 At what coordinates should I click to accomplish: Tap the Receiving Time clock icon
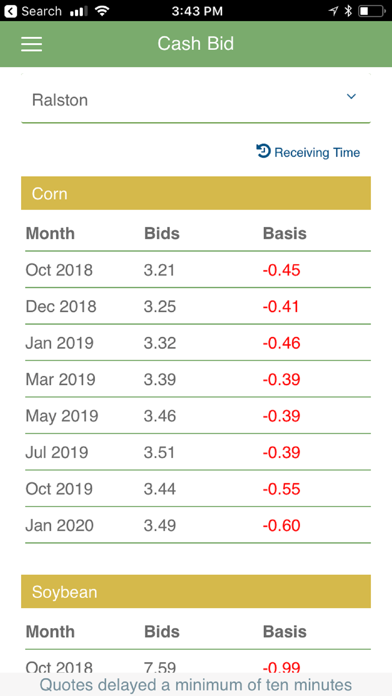tap(263, 151)
